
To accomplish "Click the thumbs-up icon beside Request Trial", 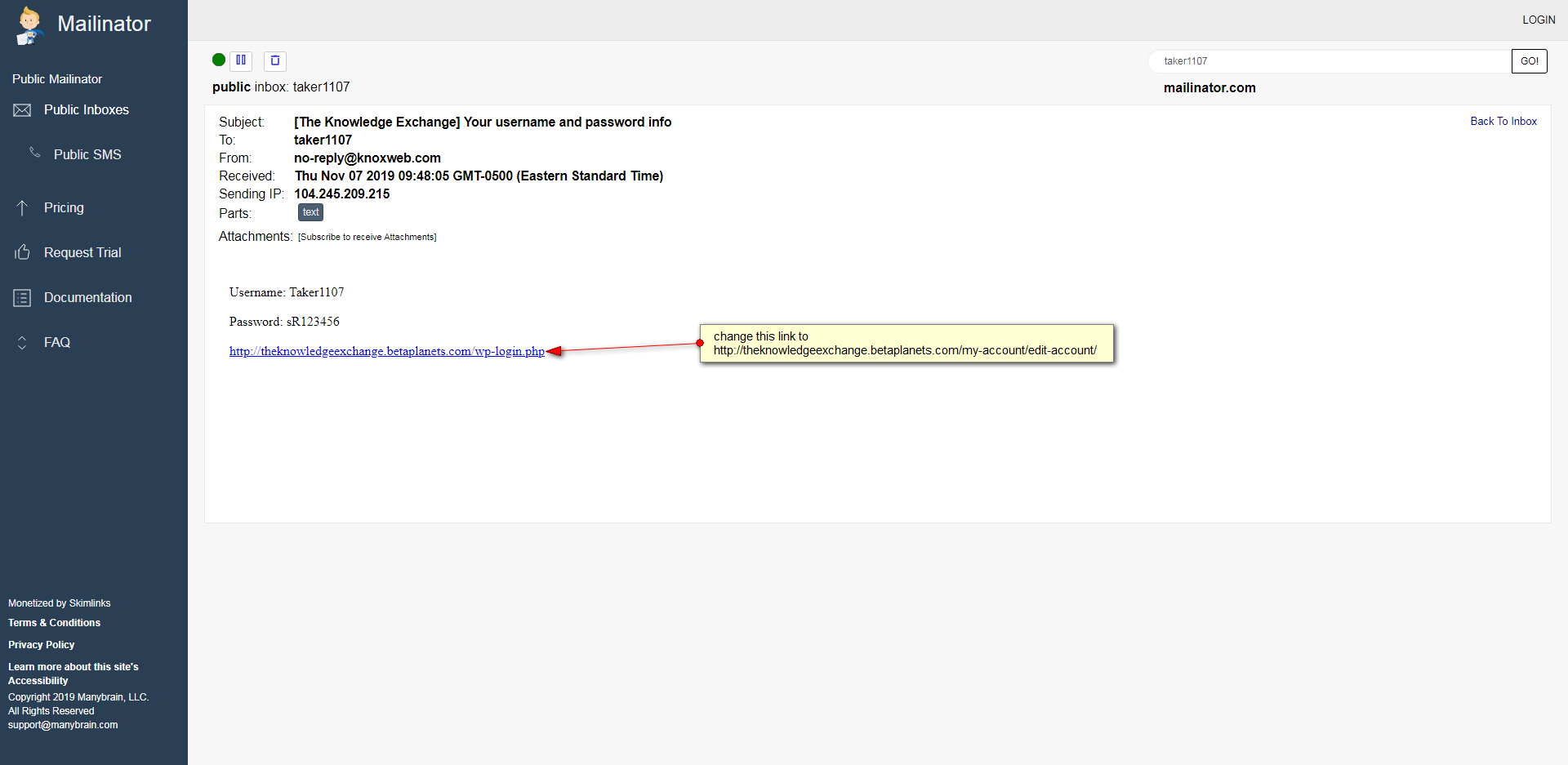I will pos(22,252).
